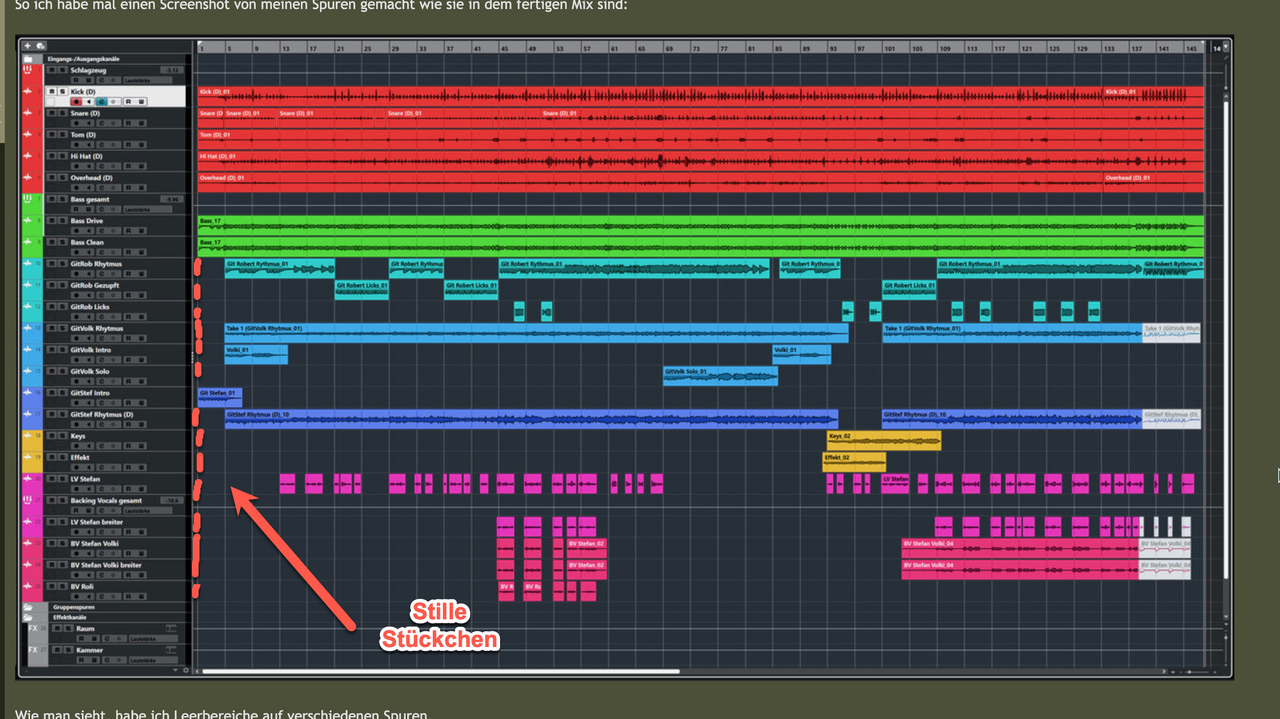Open edit channel settings on Kick (D)
Viewport: 1280px width, 719px height.
click(x=102, y=101)
